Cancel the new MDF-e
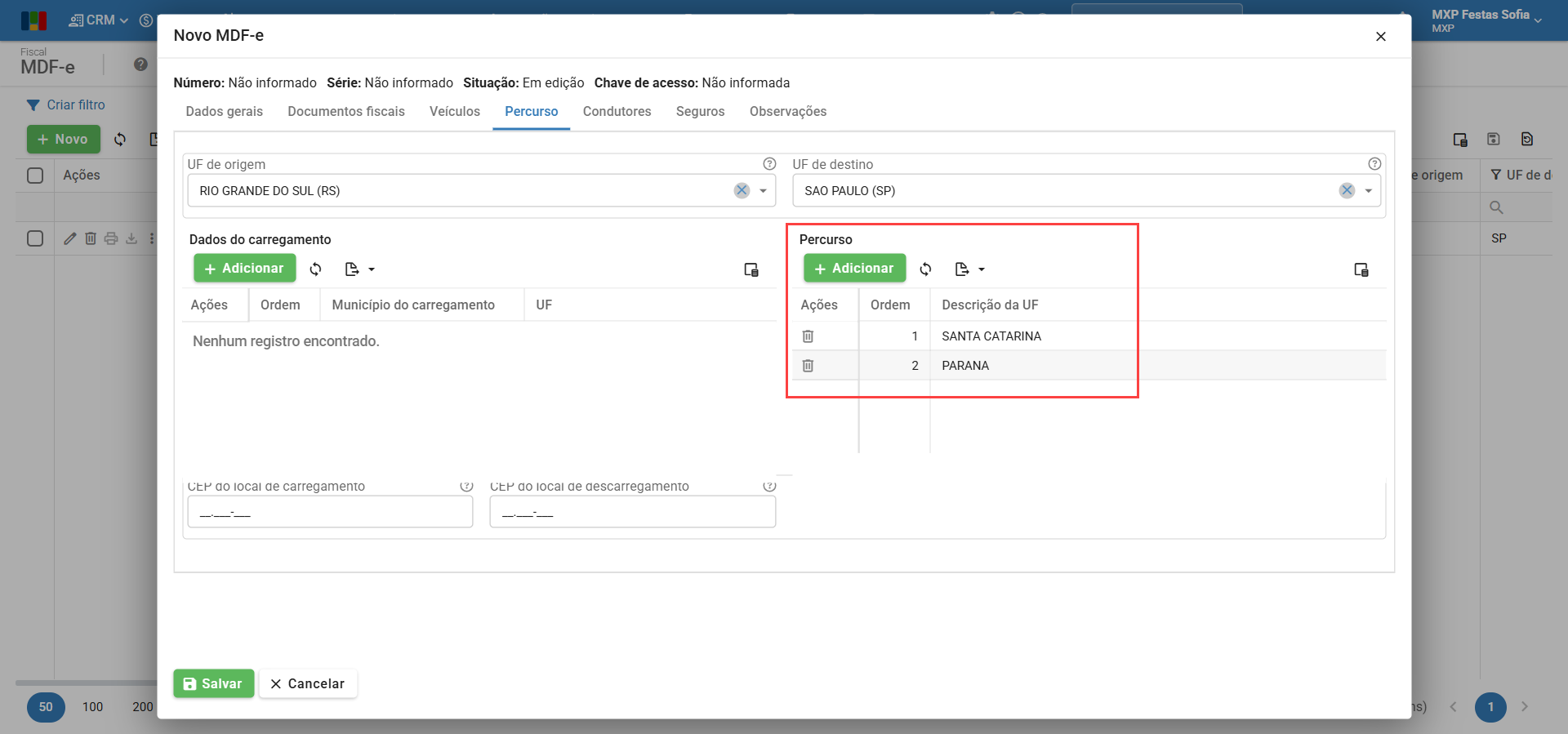The height and width of the screenshot is (734, 1568). pos(308,684)
